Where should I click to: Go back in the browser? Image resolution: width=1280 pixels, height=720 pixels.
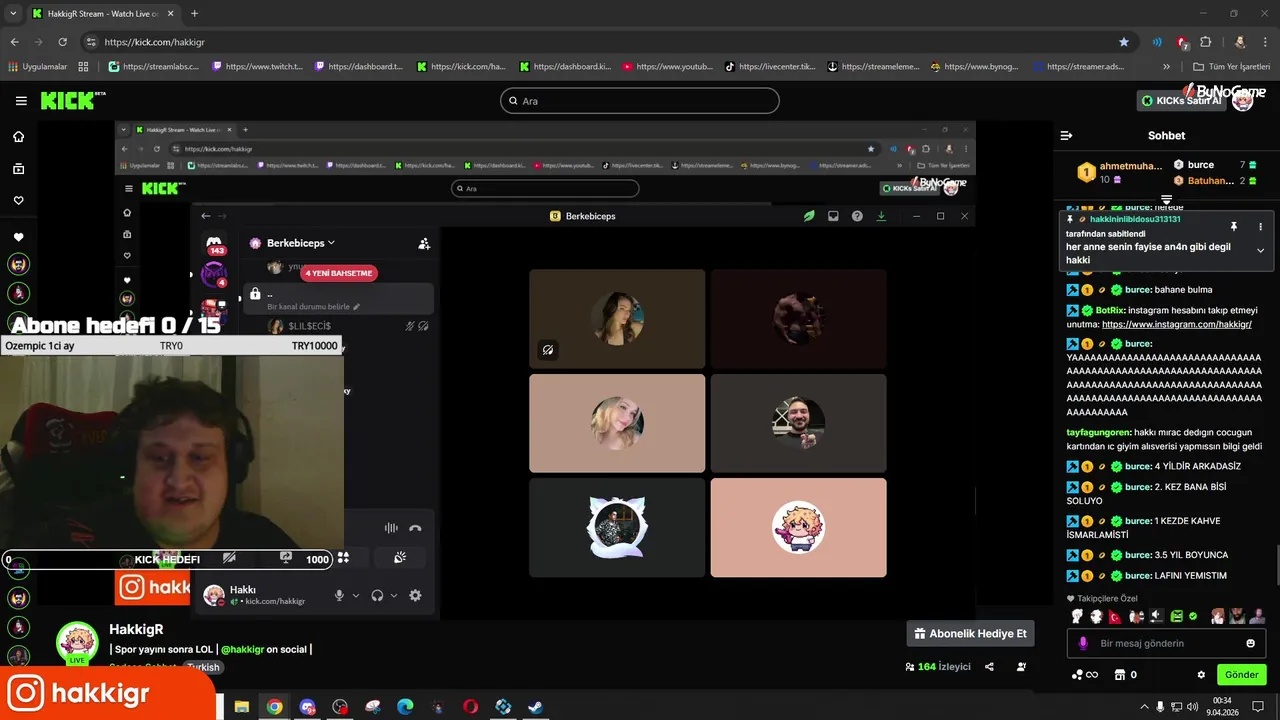14,42
